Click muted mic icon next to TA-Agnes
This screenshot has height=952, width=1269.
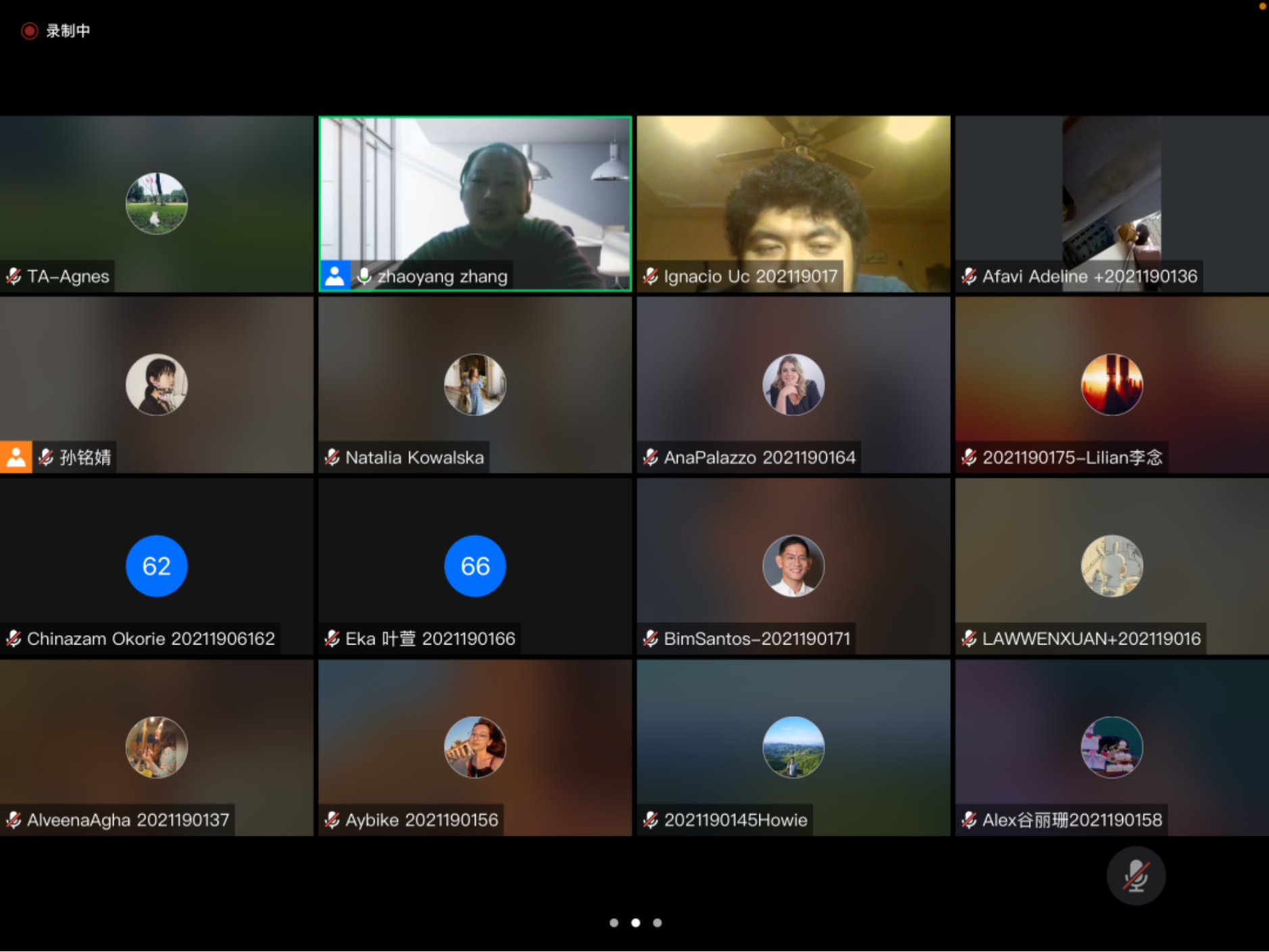14,276
